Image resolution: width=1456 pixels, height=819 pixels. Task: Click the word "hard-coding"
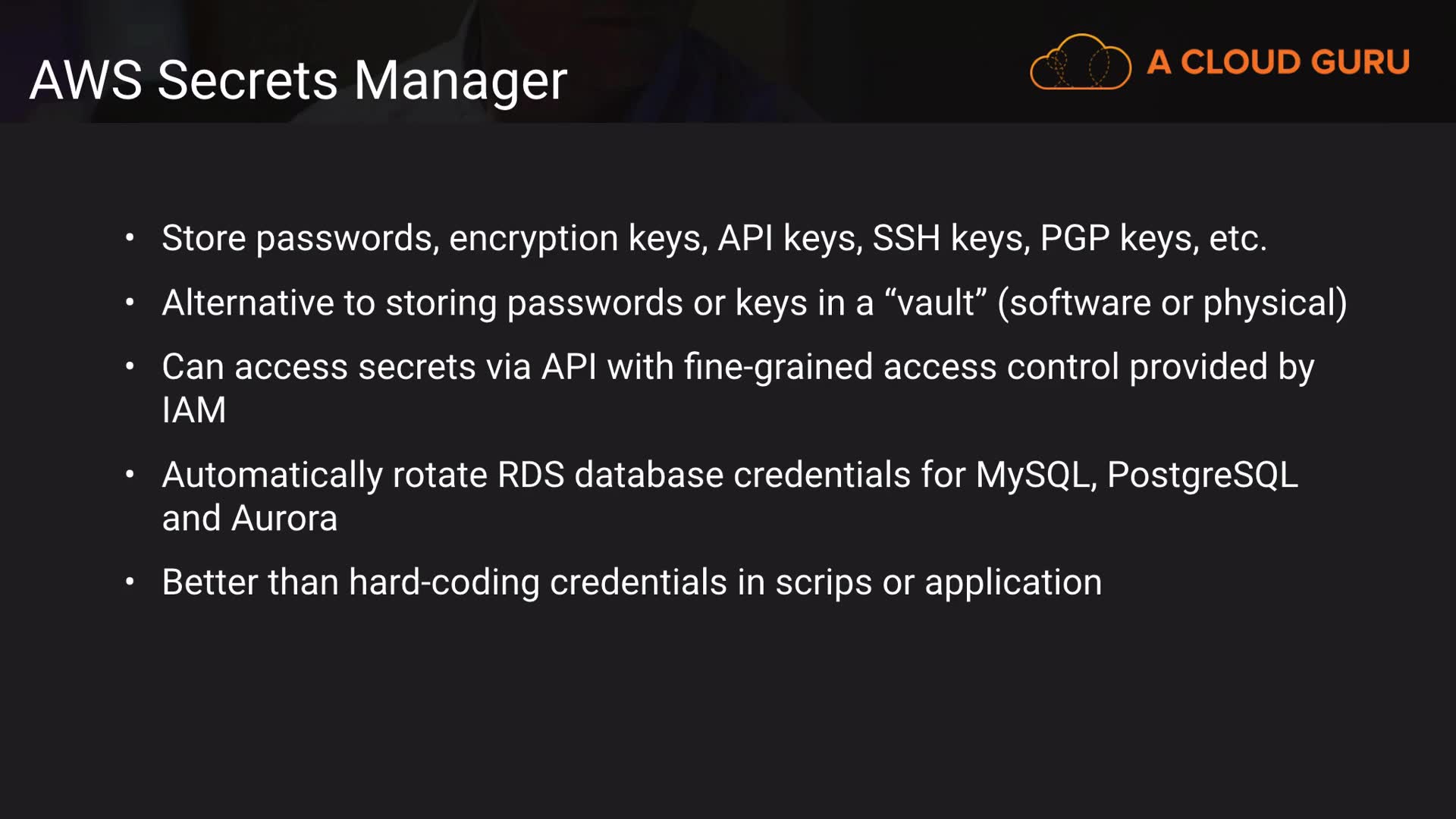click(444, 582)
